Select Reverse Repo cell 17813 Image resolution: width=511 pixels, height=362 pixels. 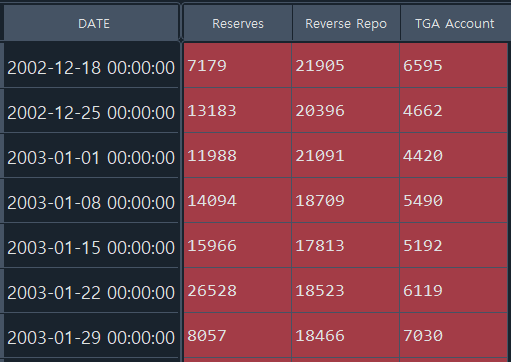point(346,245)
